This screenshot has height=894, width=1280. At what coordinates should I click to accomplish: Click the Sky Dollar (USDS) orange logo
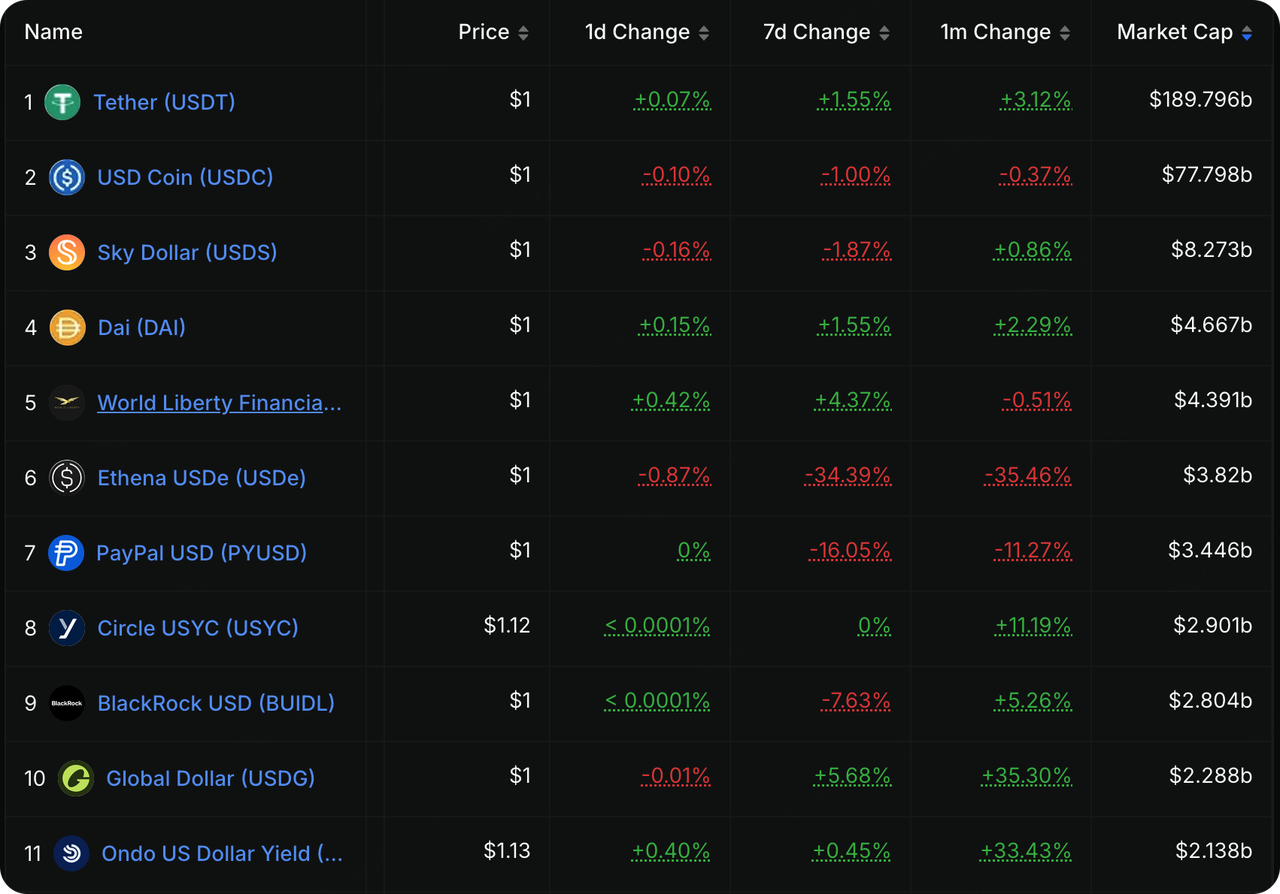pos(67,252)
